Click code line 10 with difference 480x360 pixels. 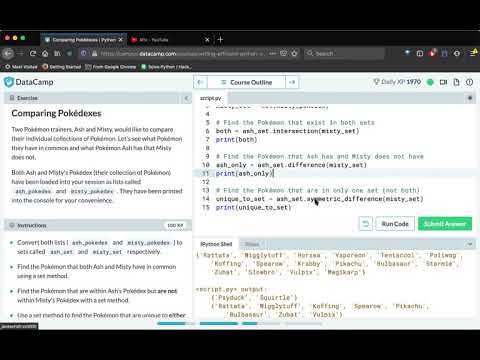291,165
